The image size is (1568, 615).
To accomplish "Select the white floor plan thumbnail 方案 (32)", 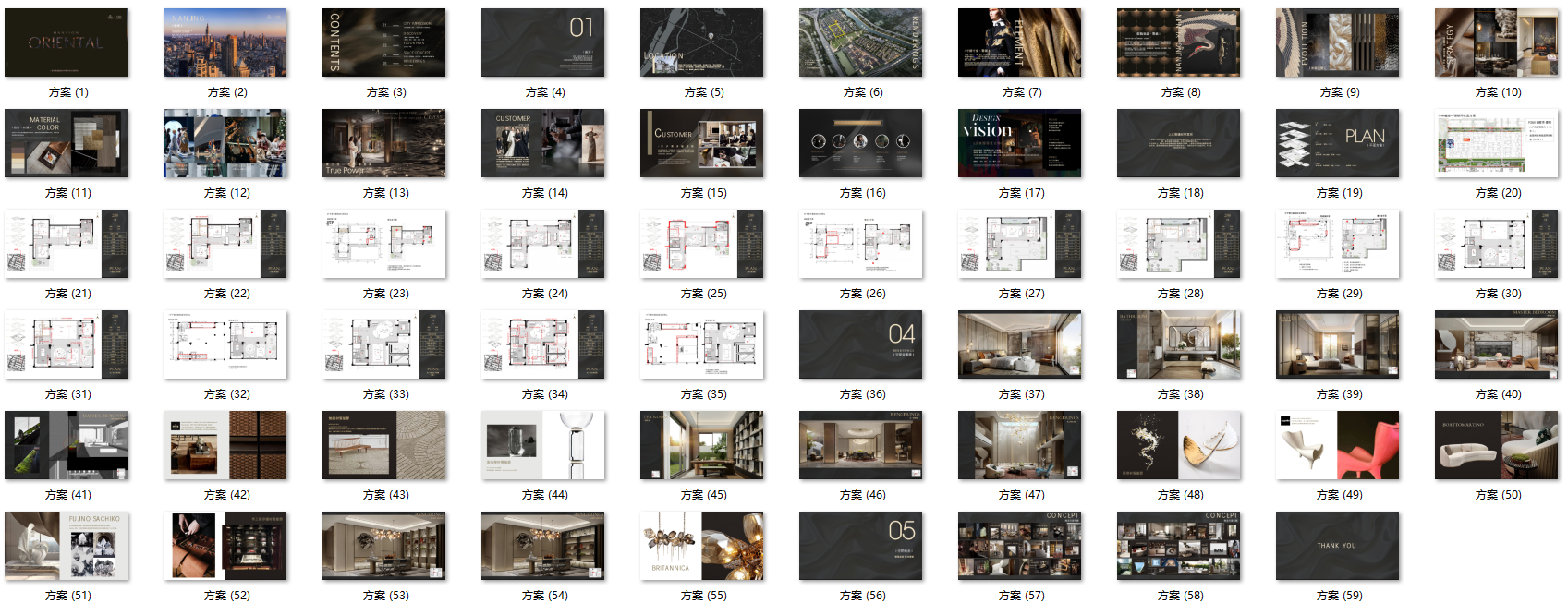I will [225, 344].
